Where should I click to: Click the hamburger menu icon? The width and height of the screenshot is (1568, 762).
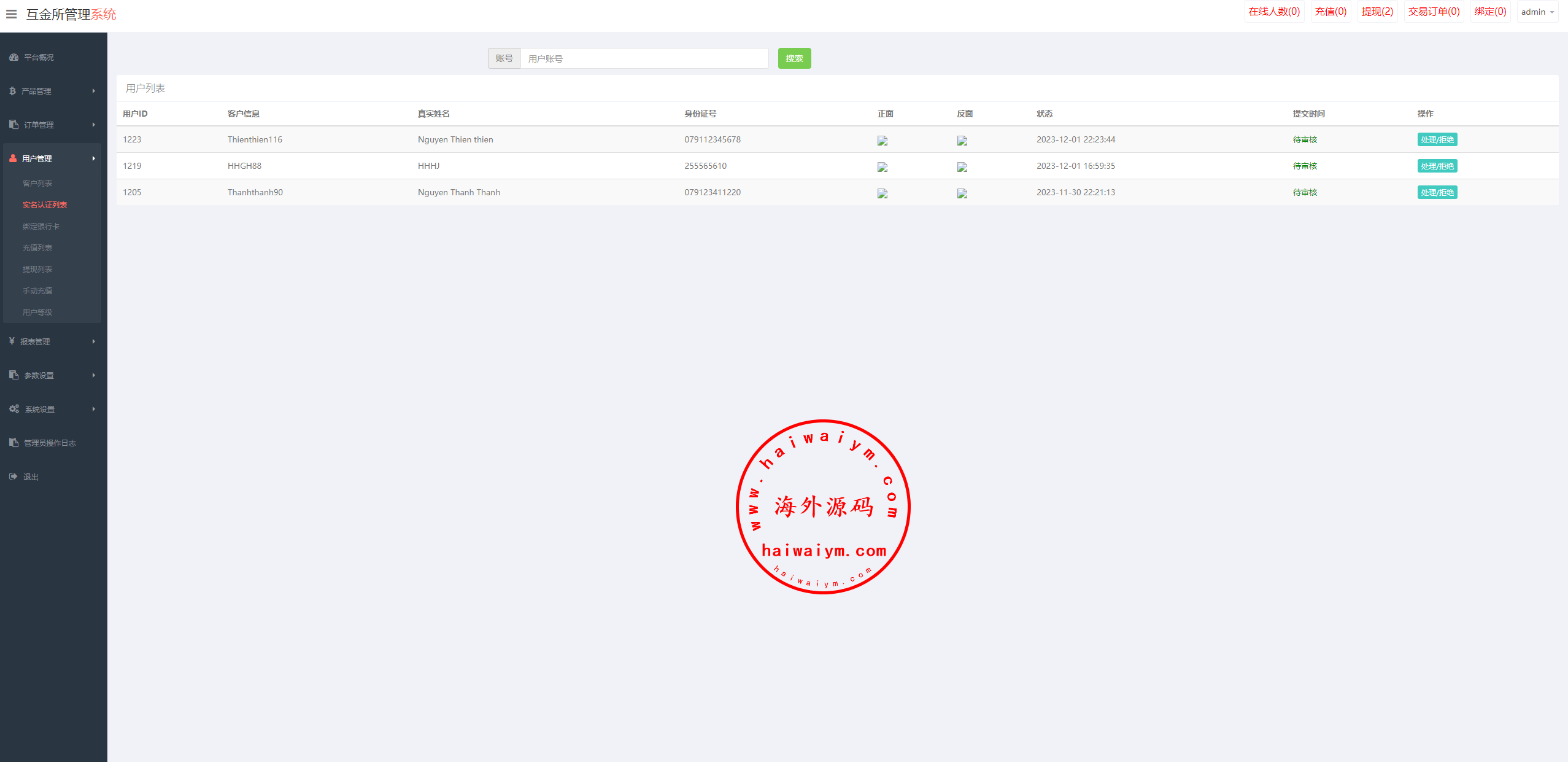11,14
